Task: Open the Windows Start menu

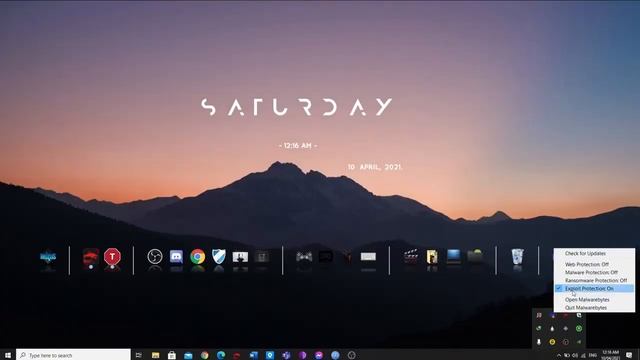Action: pos(8,355)
